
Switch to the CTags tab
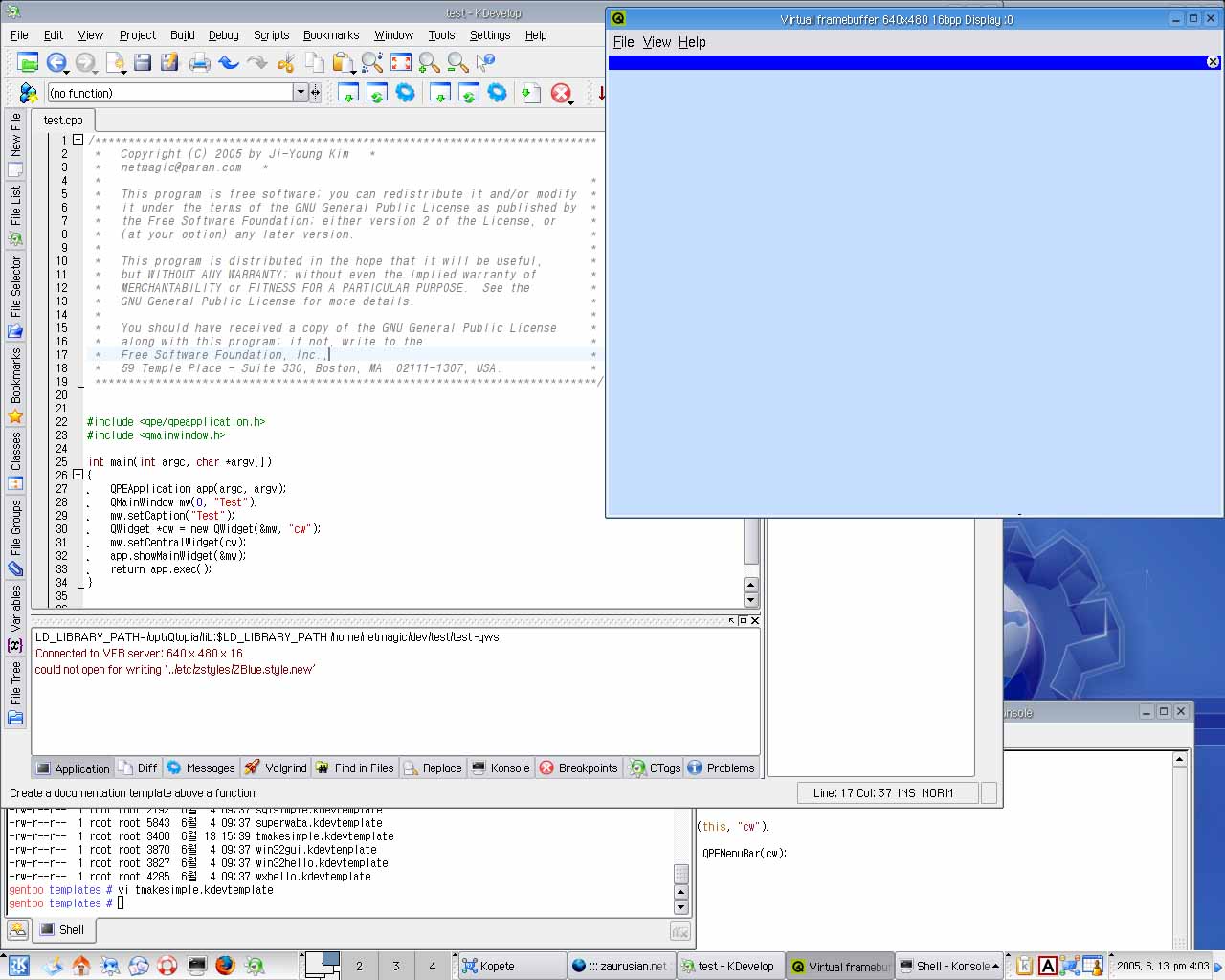(655, 768)
